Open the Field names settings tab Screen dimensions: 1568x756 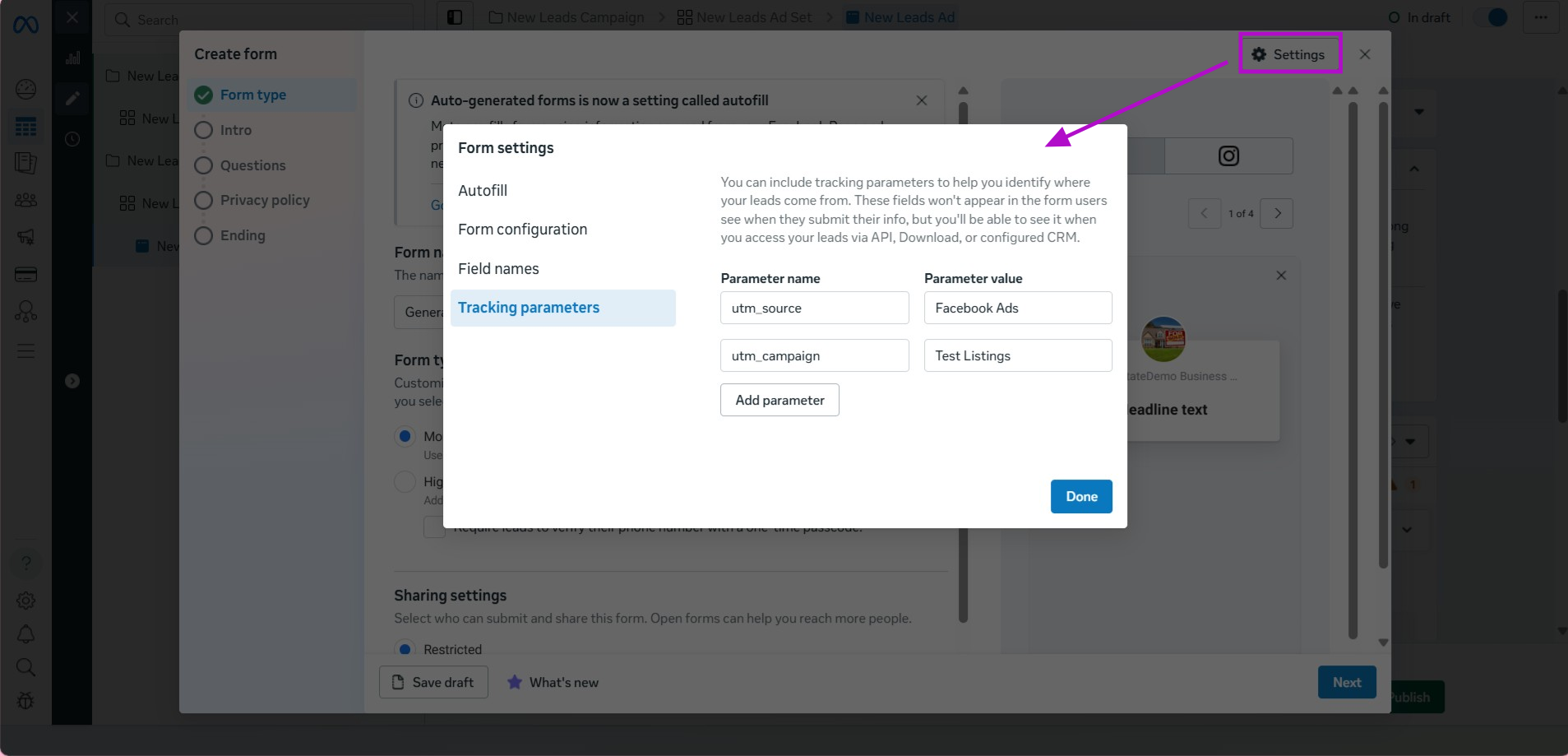(498, 269)
